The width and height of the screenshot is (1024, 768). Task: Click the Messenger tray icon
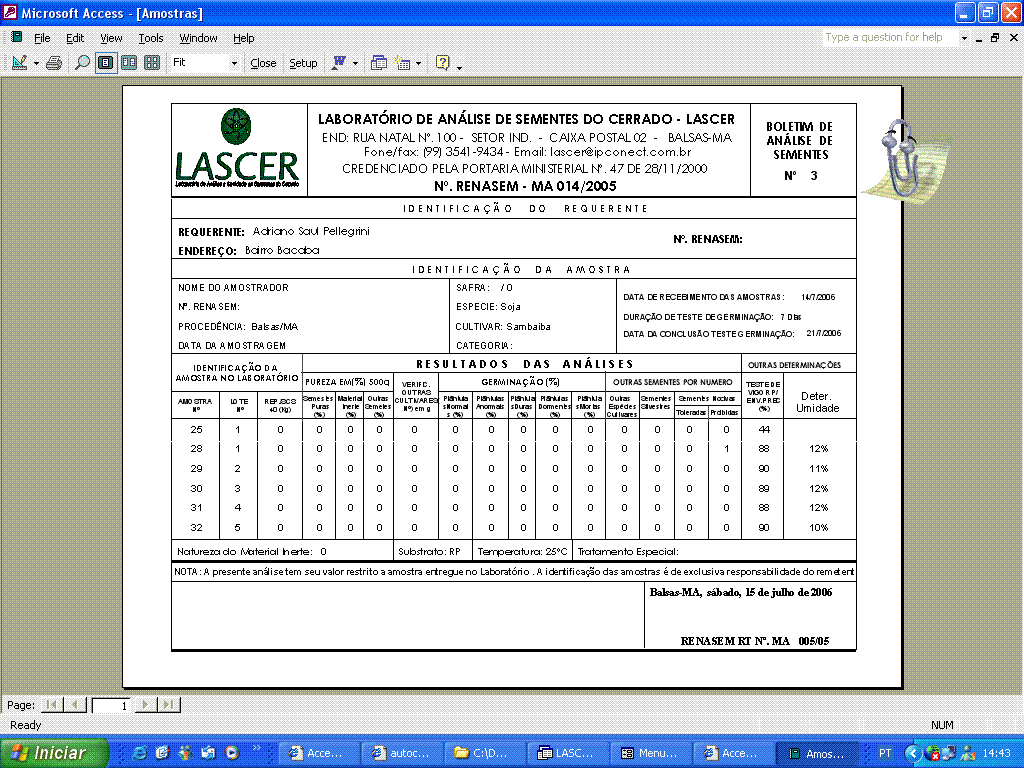click(x=968, y=754)
